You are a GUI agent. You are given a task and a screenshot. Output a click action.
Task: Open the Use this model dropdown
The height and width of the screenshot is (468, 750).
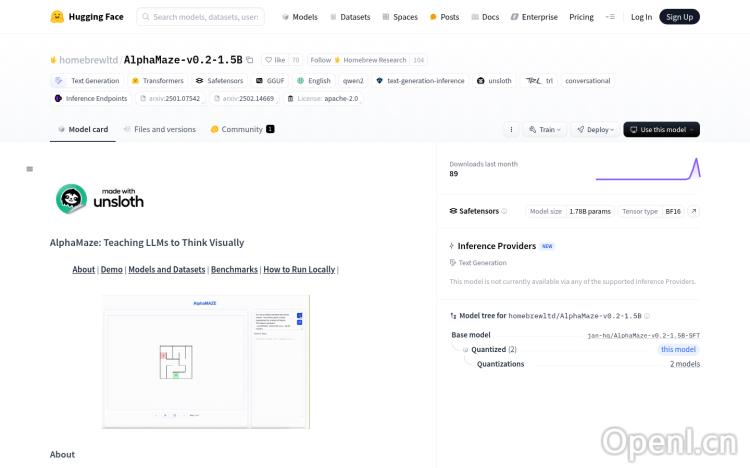(x=661, y=130)
